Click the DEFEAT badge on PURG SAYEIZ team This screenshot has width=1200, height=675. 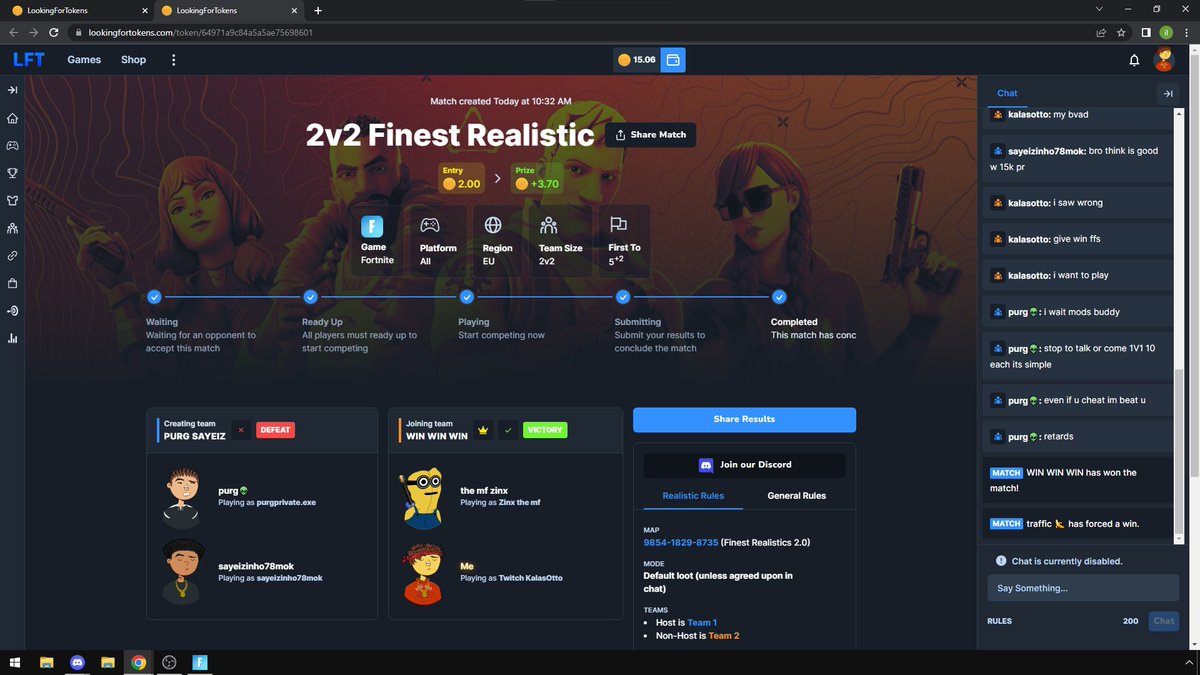click(275, 430)
